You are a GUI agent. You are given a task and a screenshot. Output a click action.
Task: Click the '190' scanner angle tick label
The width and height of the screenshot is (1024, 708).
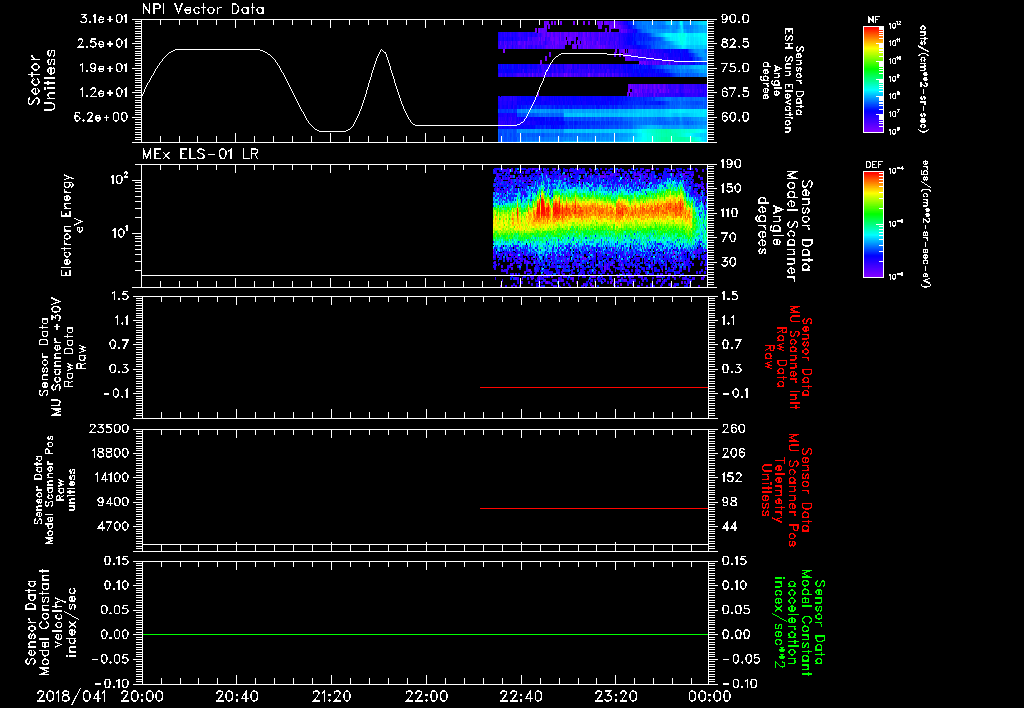(732, 164)
